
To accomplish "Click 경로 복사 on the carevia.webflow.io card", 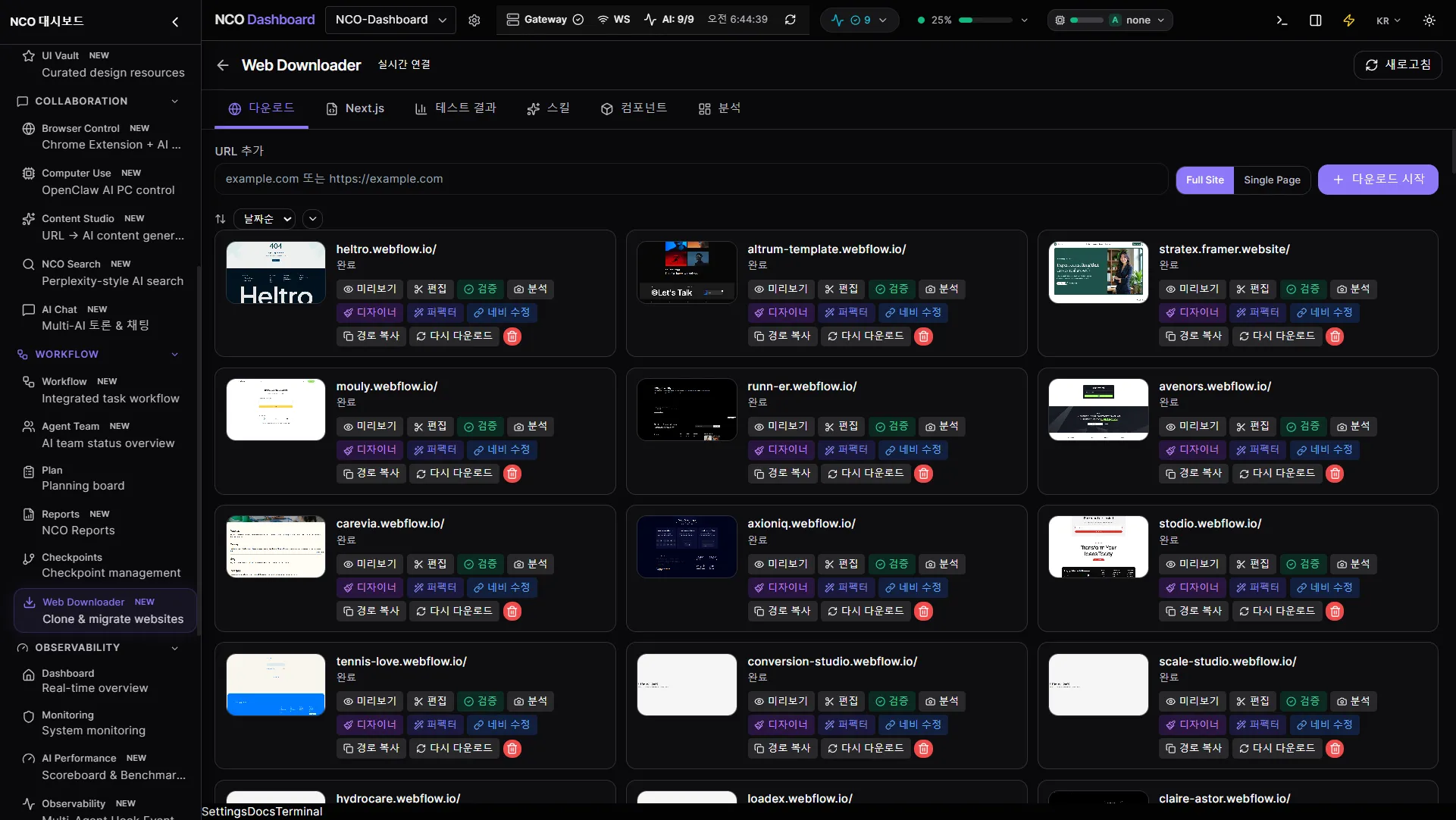I will pos(371,611).
